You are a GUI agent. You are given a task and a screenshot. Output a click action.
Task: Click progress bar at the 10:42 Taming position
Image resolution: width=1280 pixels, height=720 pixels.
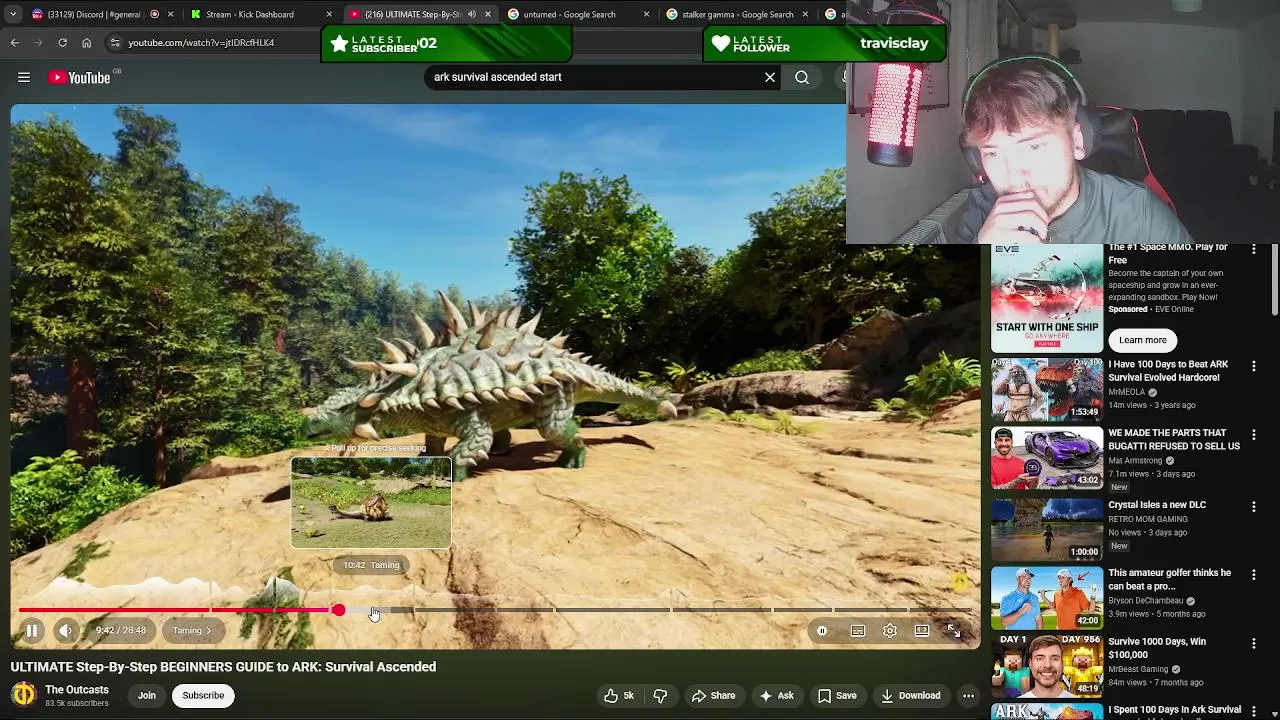coord(372,610)
